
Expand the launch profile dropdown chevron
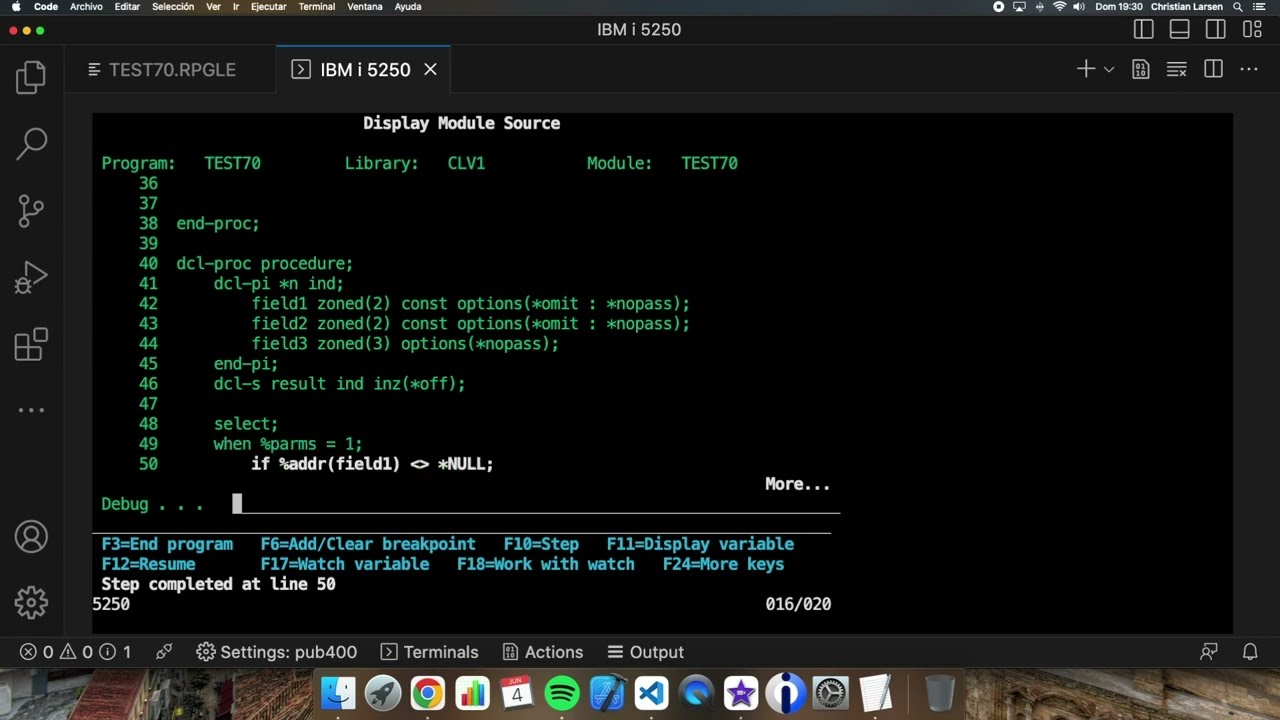click(1109, 69)
